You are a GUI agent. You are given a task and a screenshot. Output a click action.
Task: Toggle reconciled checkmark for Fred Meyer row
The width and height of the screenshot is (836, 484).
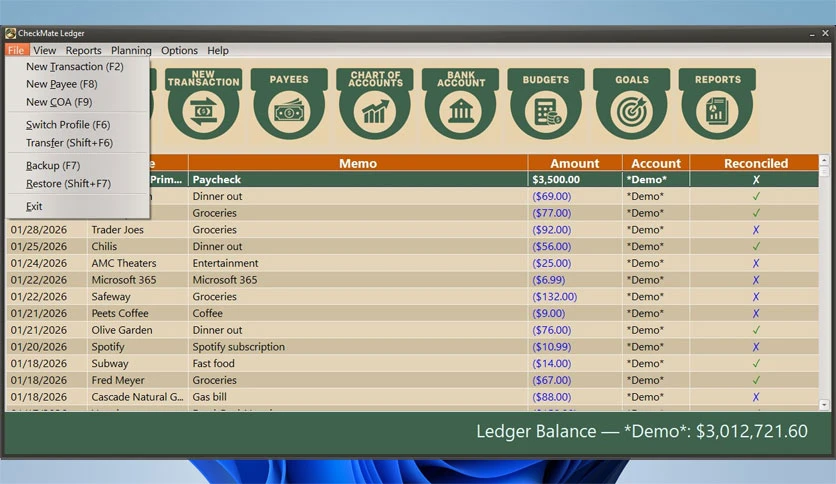[x=755, y=380]
